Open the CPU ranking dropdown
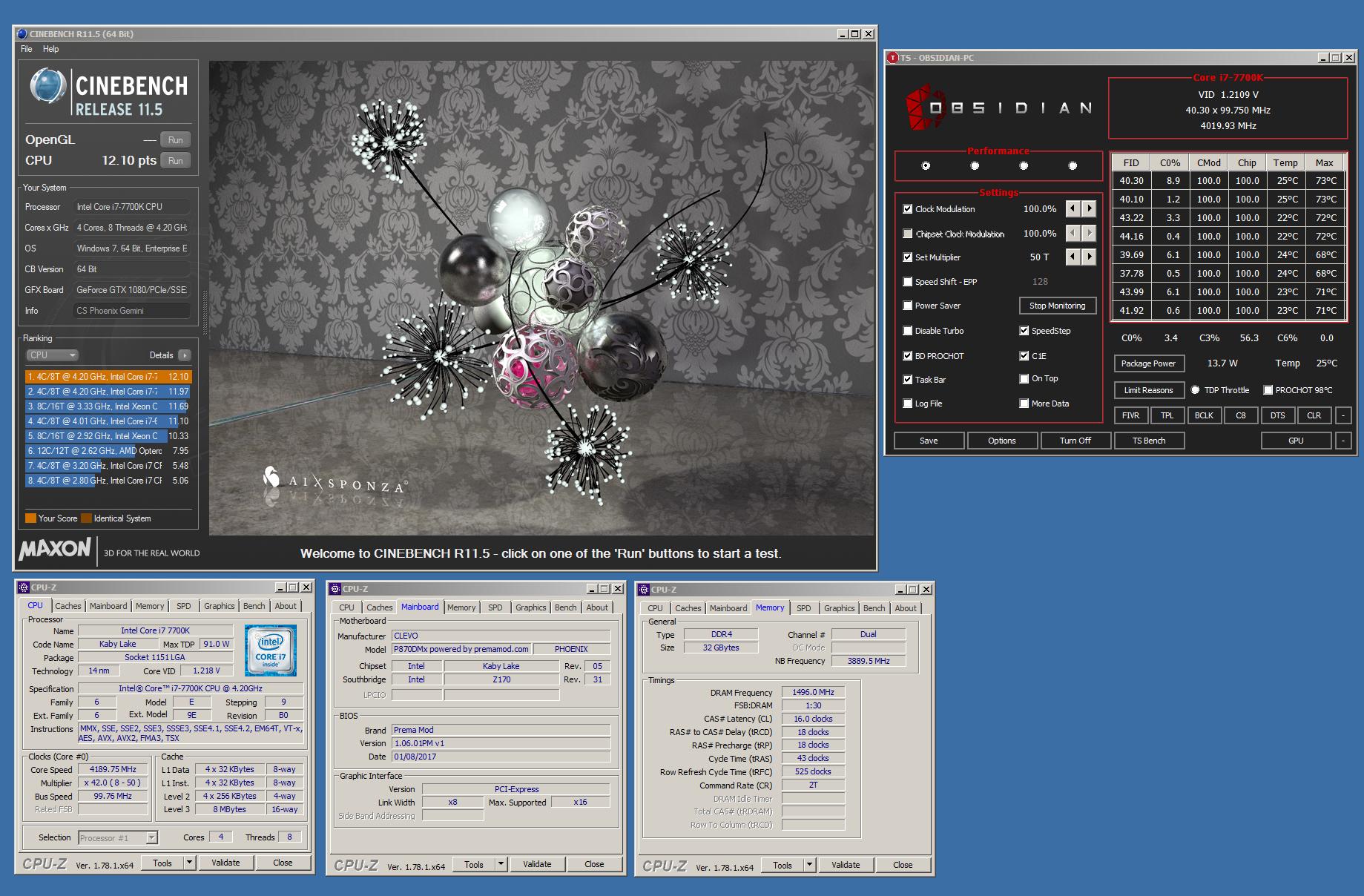This screenshot has height=896, width=1364. (x=52, y=355)
